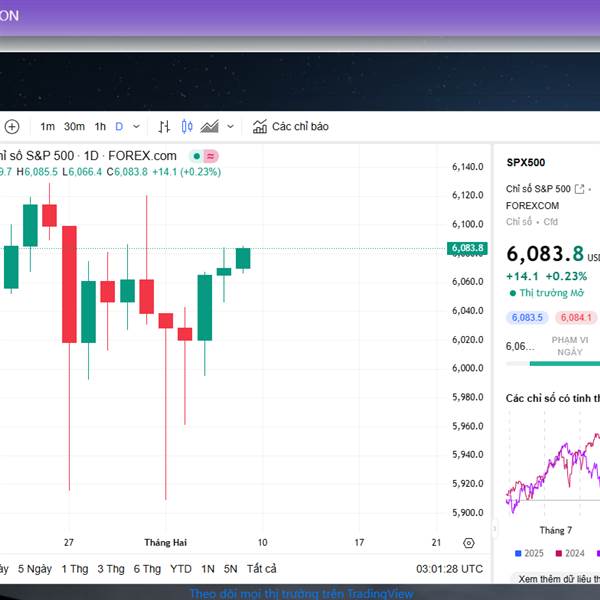Click the add symbol plus icon

pyautogui.click(x=12, y=127)
